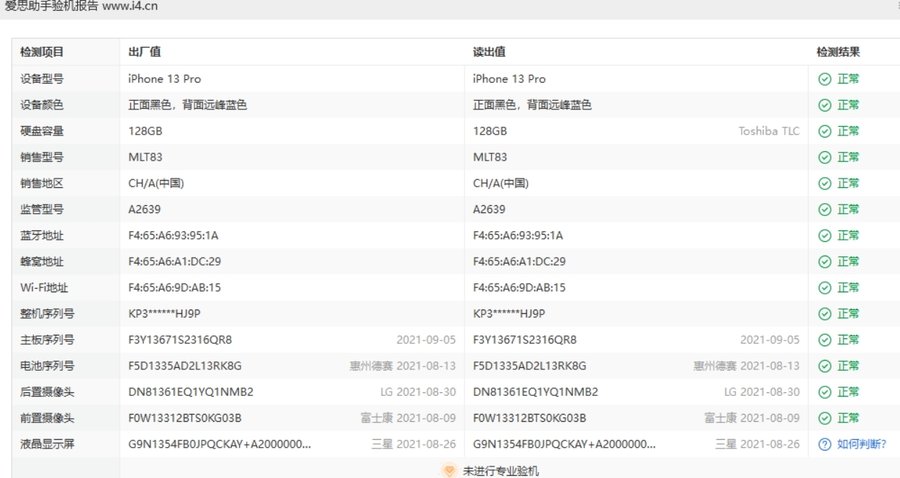
Task: Click factory value MLT83
Action: coord(145,157)
